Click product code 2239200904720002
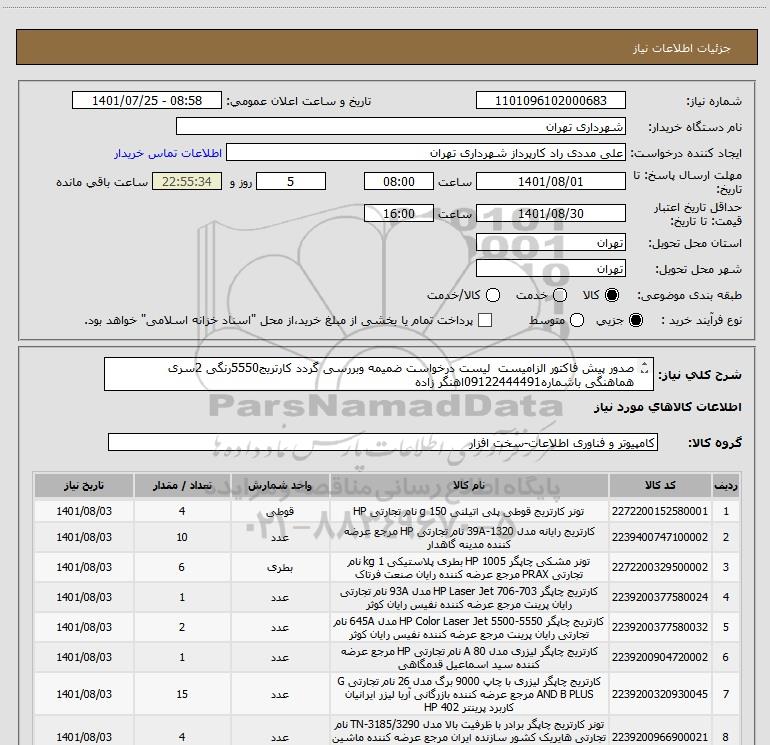The image size is (770, 745). click(x=660, y=657)
